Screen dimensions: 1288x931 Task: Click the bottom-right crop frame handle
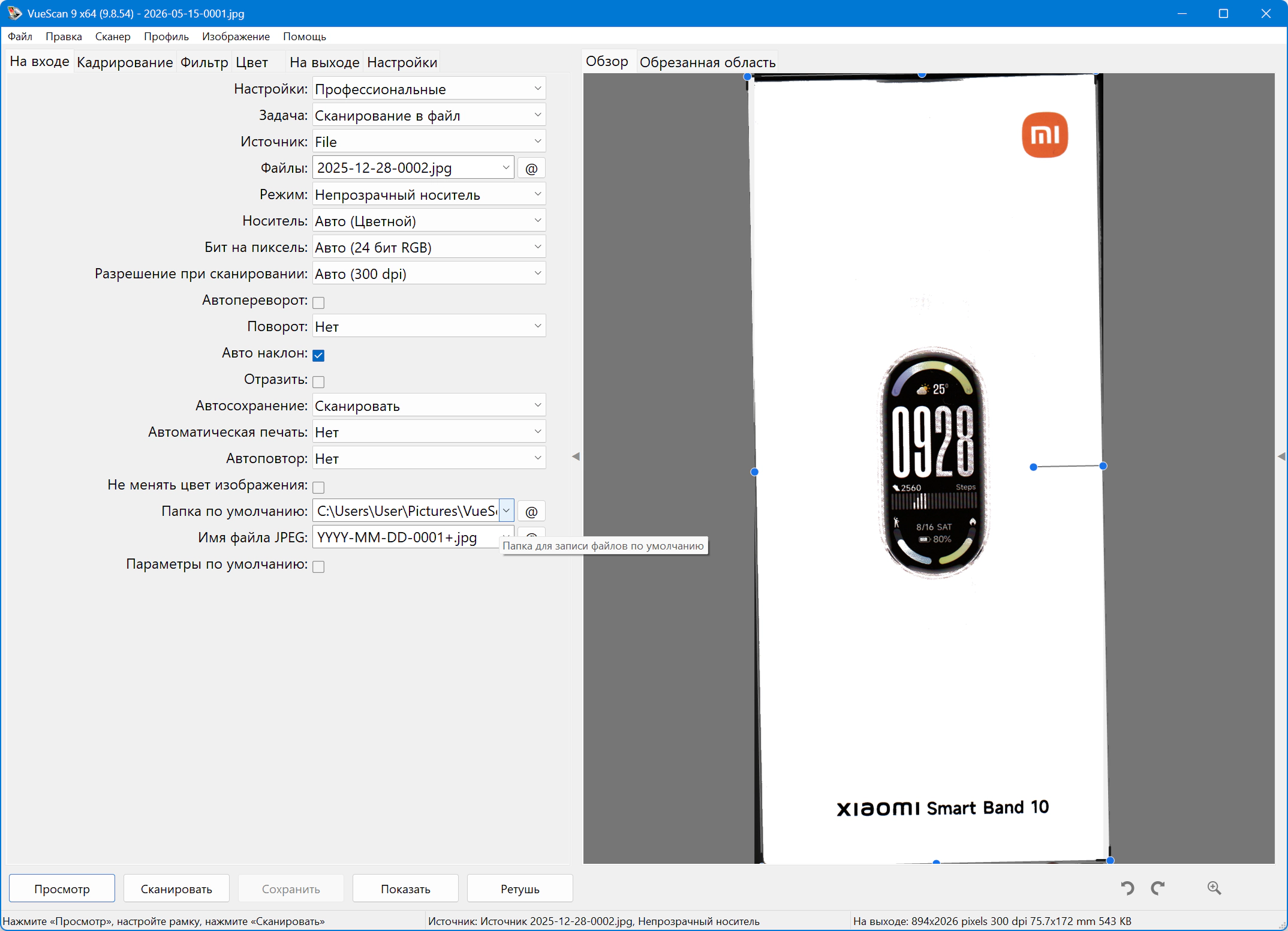click(x=1110, y=860)
